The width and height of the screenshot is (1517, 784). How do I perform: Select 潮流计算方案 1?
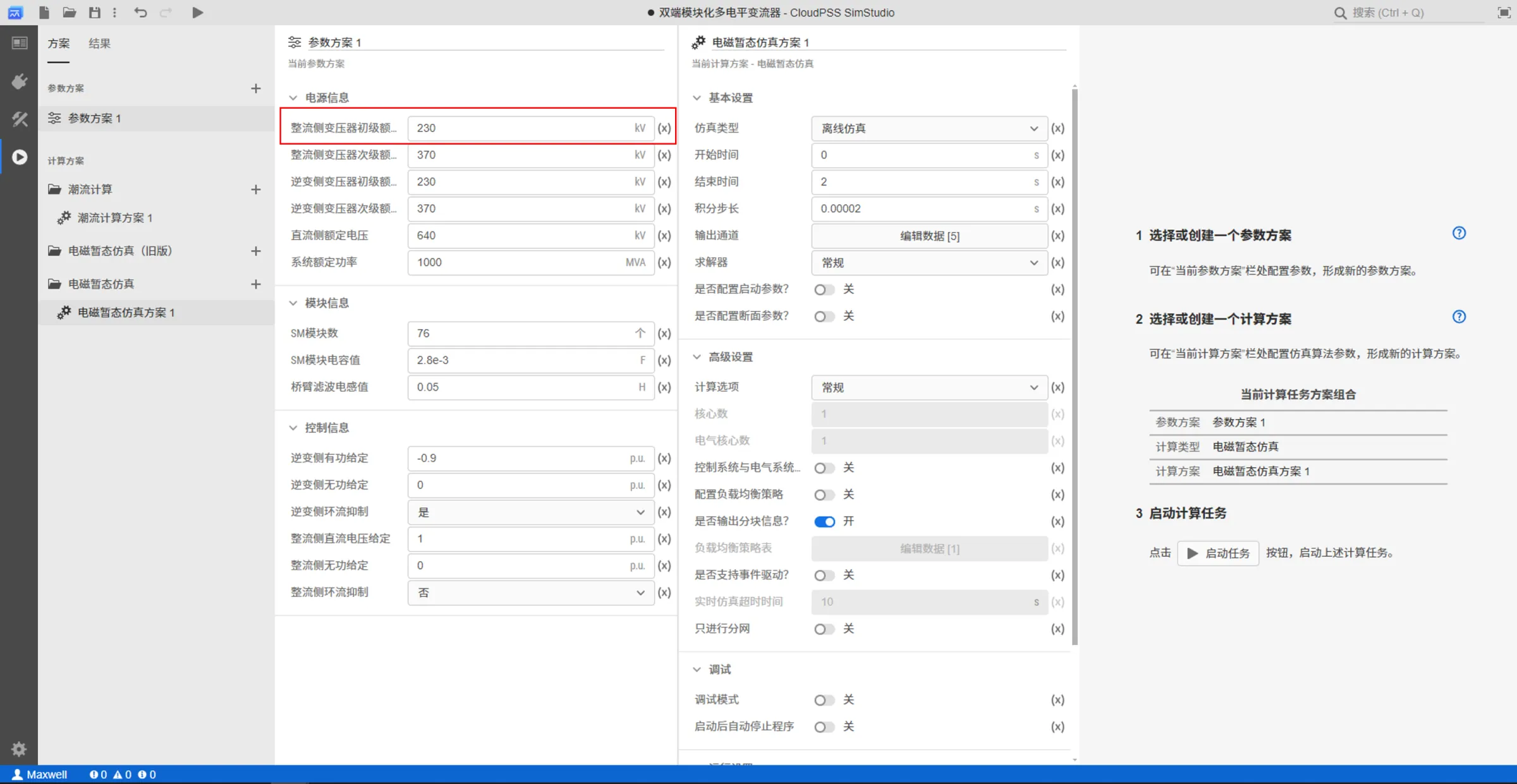click(156, 218)
